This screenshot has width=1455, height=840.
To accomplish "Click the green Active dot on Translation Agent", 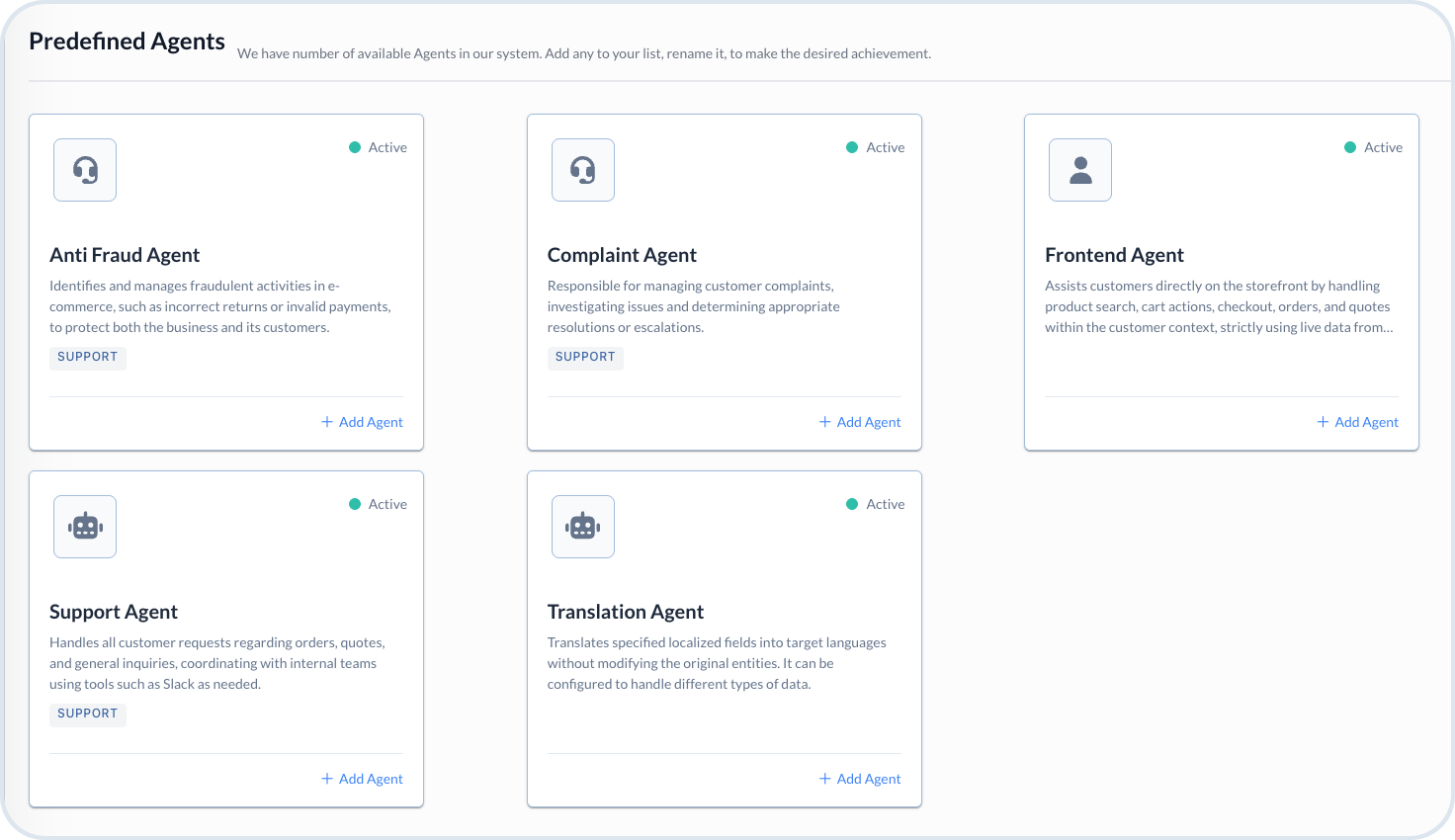I will click(852, 504).
